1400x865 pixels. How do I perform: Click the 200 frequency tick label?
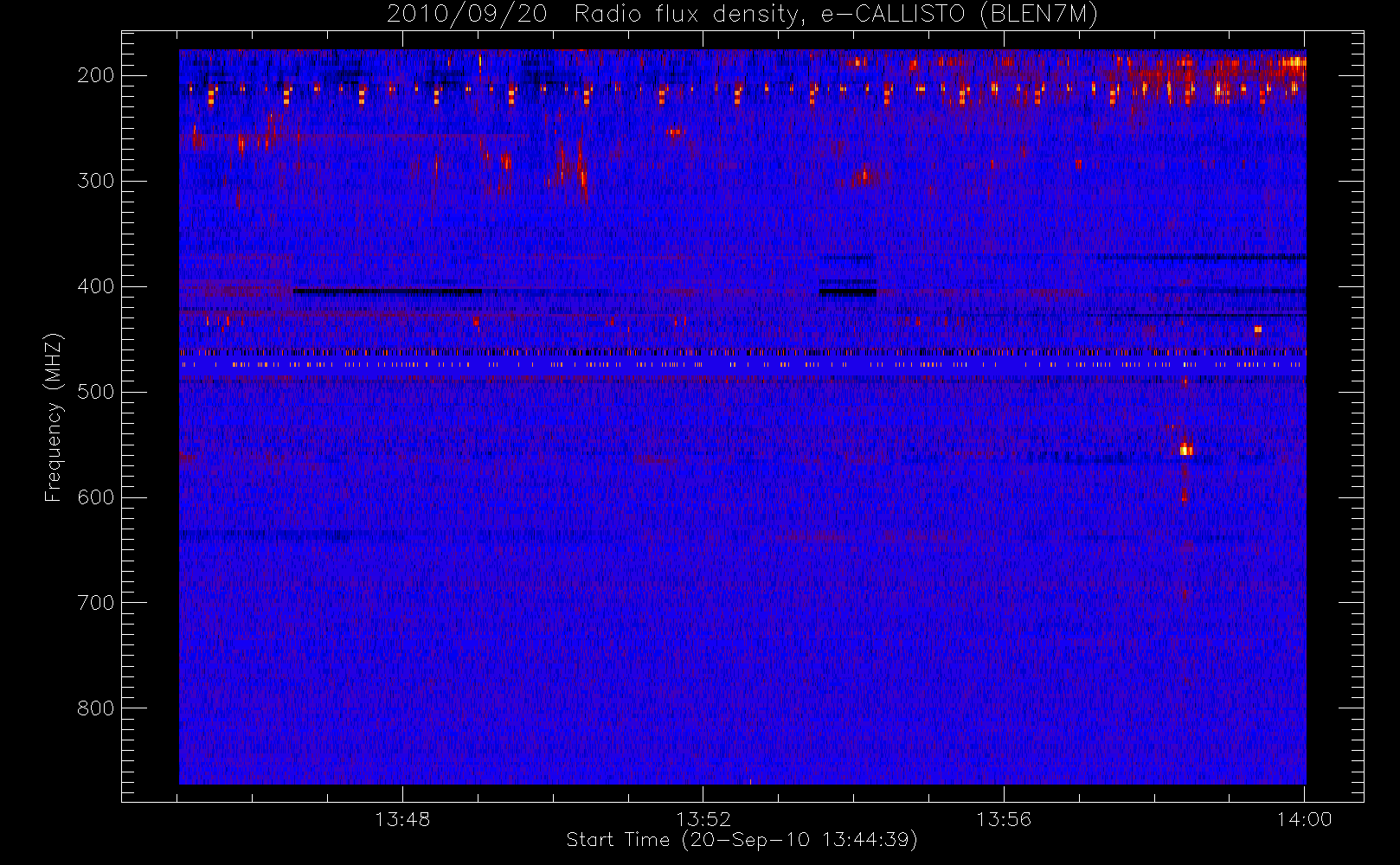click(x=96, y=76)
